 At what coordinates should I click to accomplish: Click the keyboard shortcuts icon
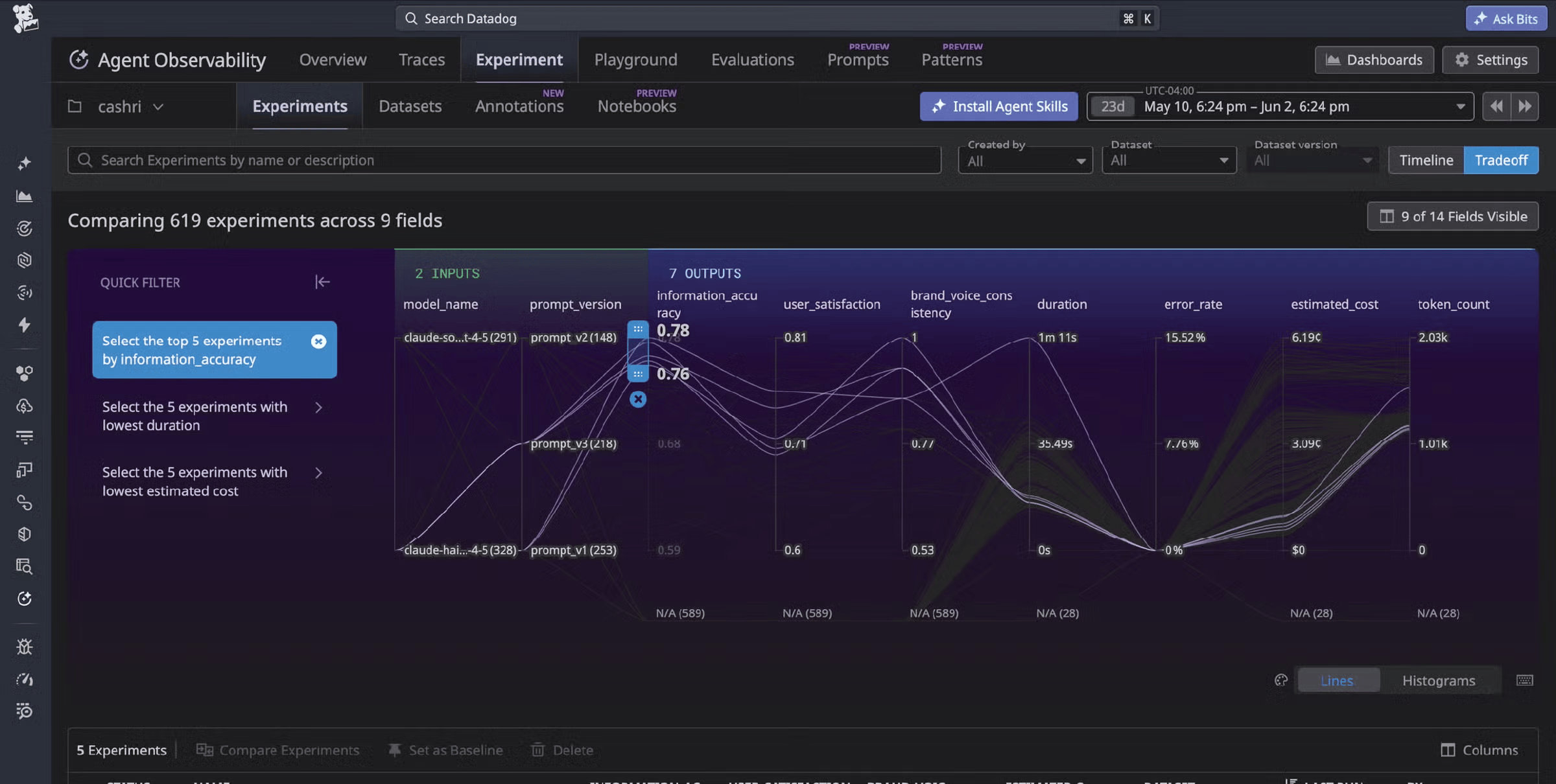click(1525, 680)
